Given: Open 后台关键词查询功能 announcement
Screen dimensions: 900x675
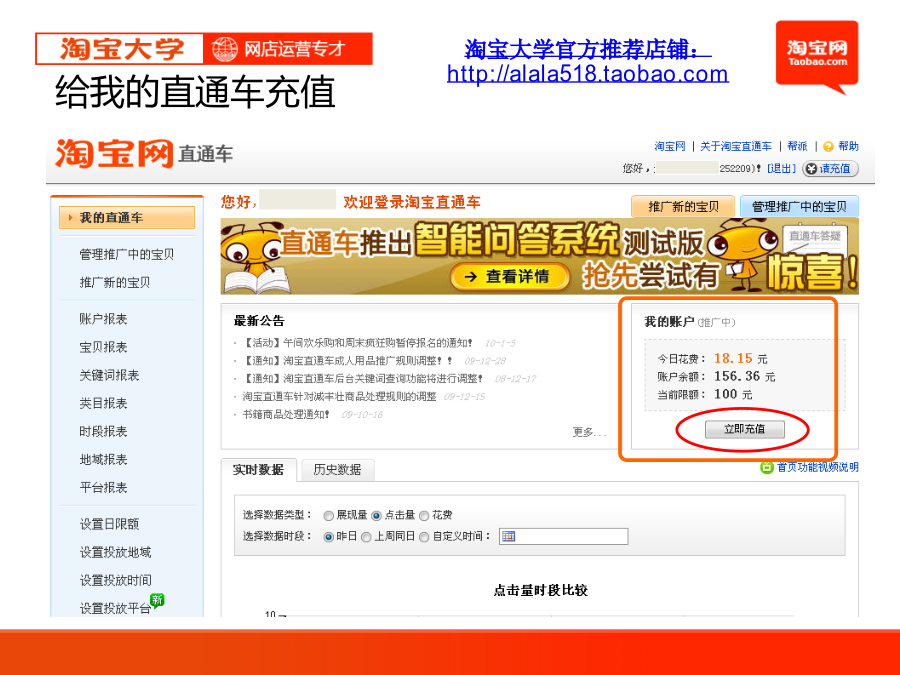Looking at the screenshot, I should [x=362, y=379].
